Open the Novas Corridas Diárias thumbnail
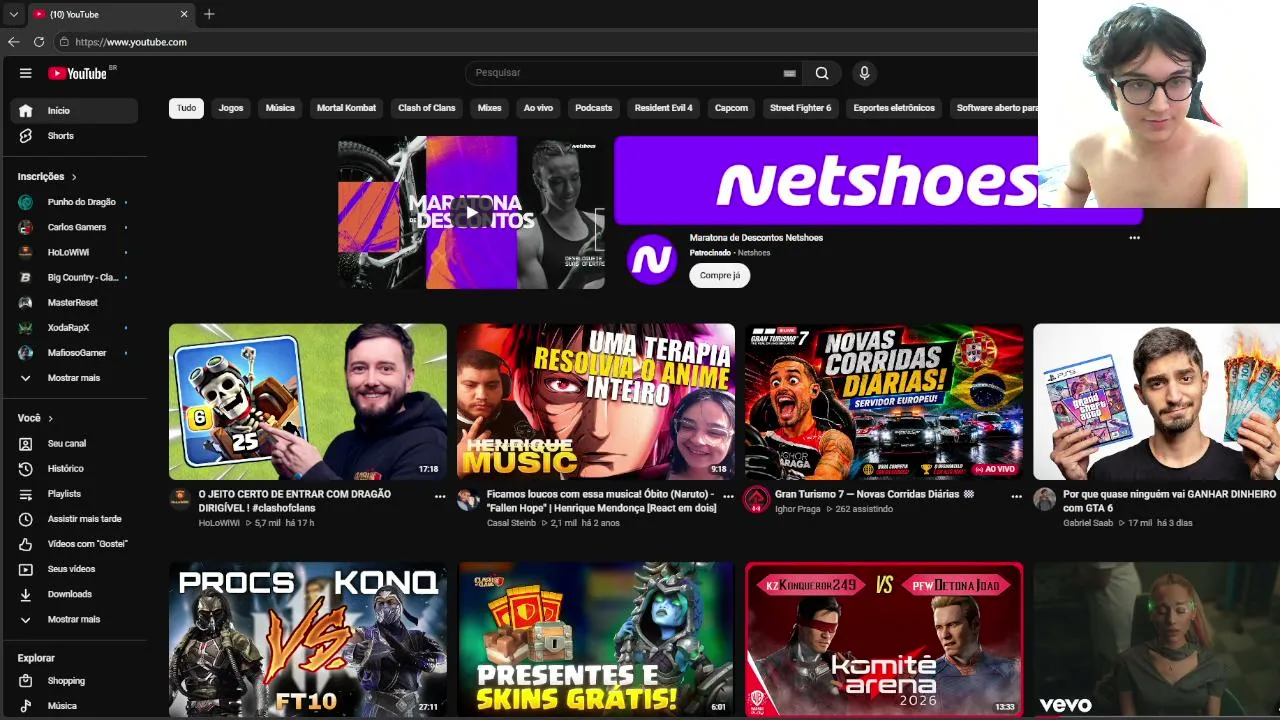1280x720 pixels. pos(884,402)
